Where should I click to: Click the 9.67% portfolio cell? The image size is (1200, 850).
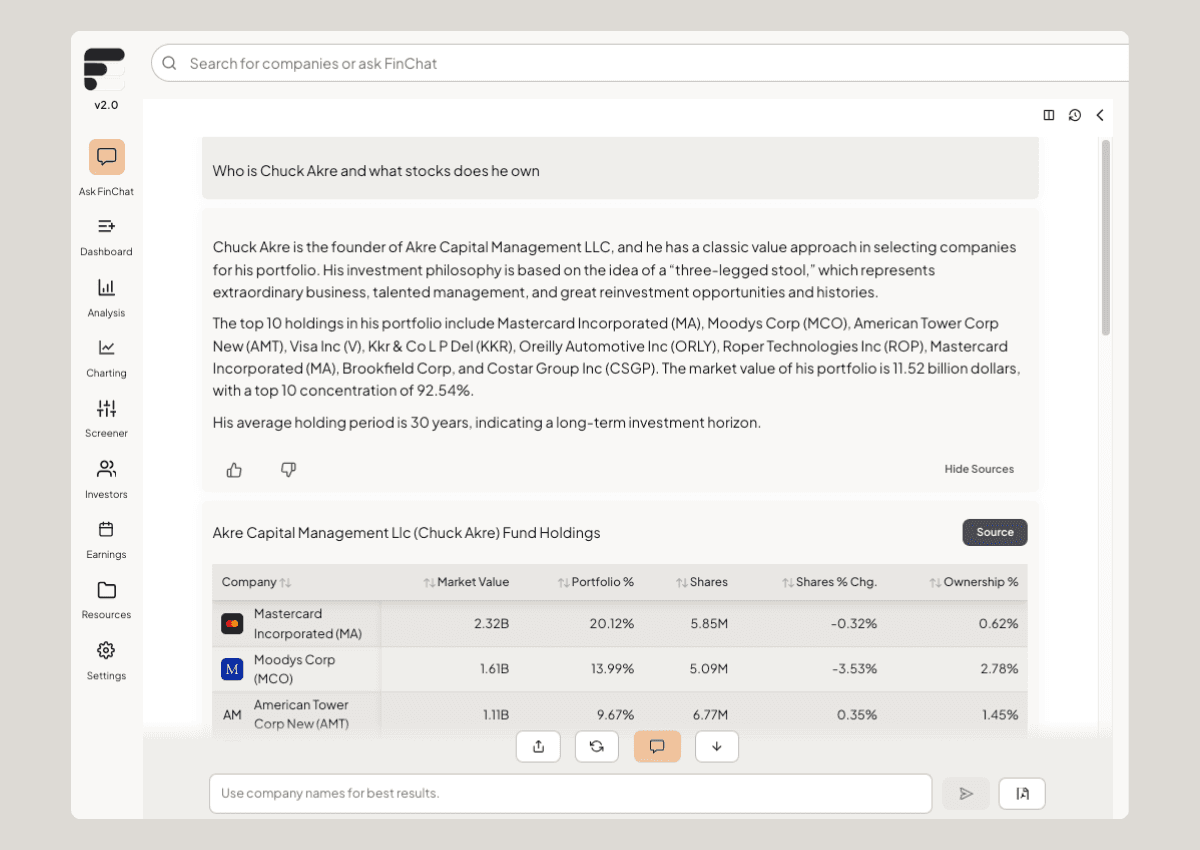pyautogui.click(x=616, y=715)
